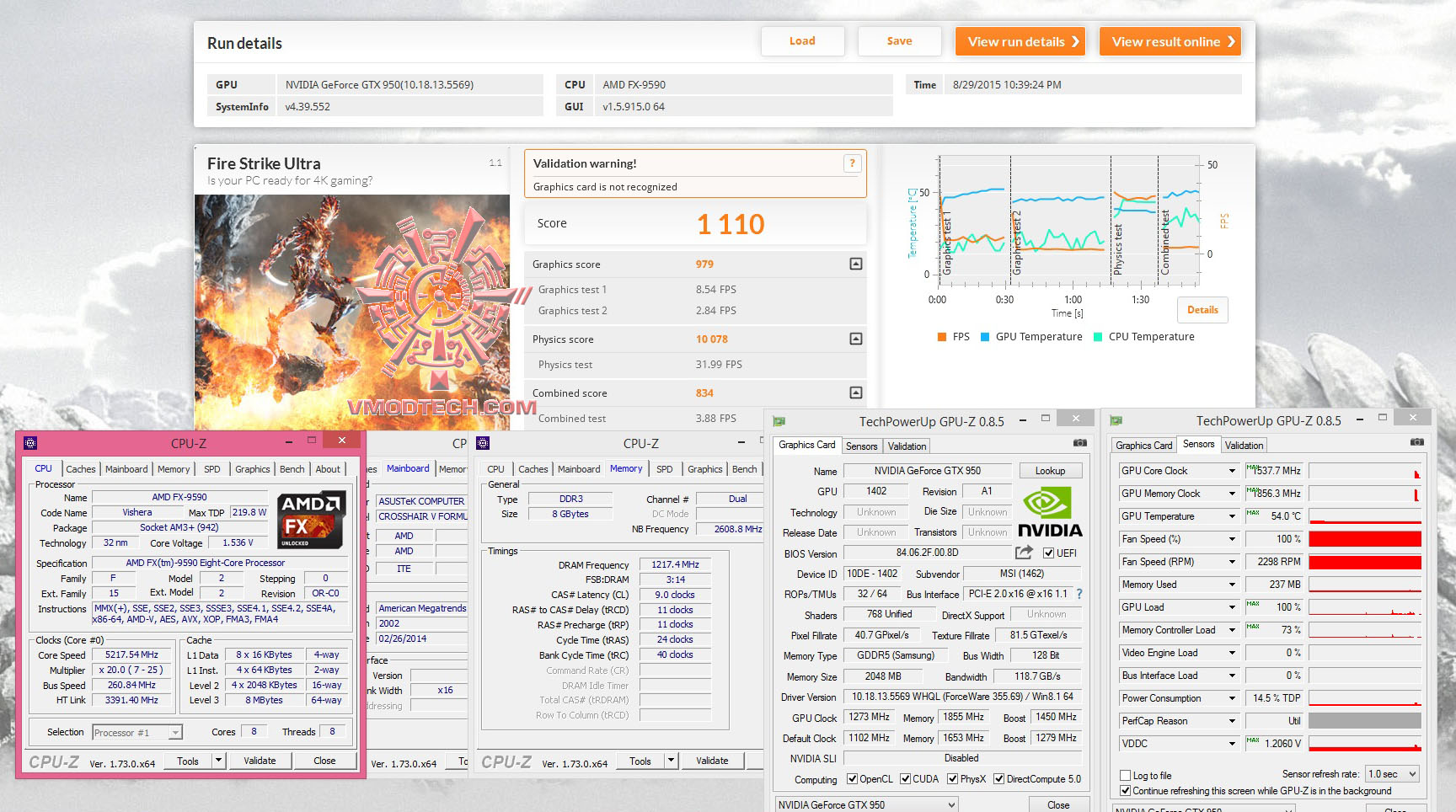Open the Memory Used sensor dropdown
Viewport: 1456px width, 812px height.
[x=1232, y=585]
